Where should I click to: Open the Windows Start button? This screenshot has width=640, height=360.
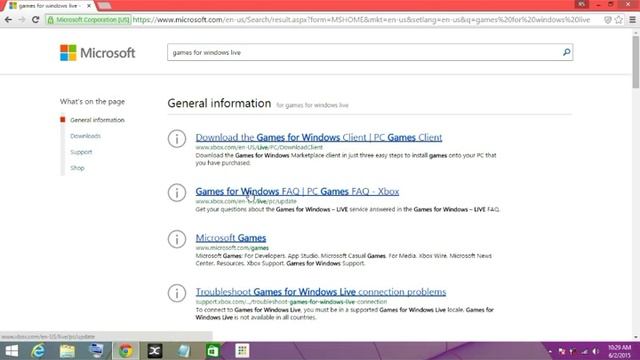(x=11, y=351)
